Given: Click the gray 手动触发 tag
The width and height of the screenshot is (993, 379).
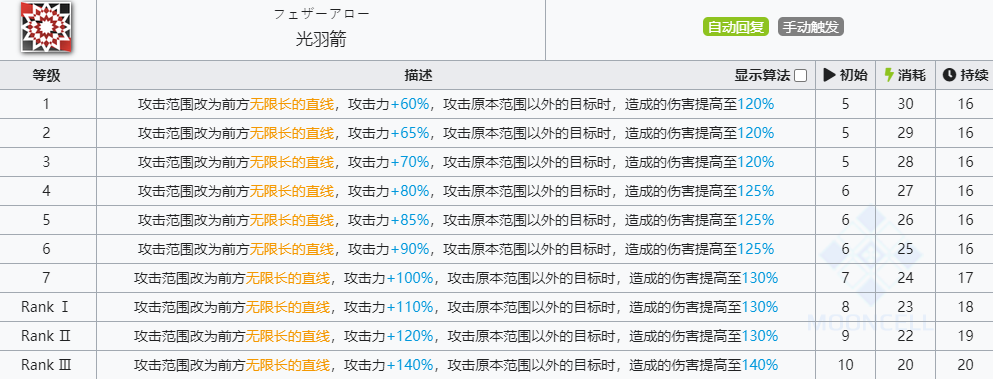Looking at the screenshot, I should tap(811, 27).
